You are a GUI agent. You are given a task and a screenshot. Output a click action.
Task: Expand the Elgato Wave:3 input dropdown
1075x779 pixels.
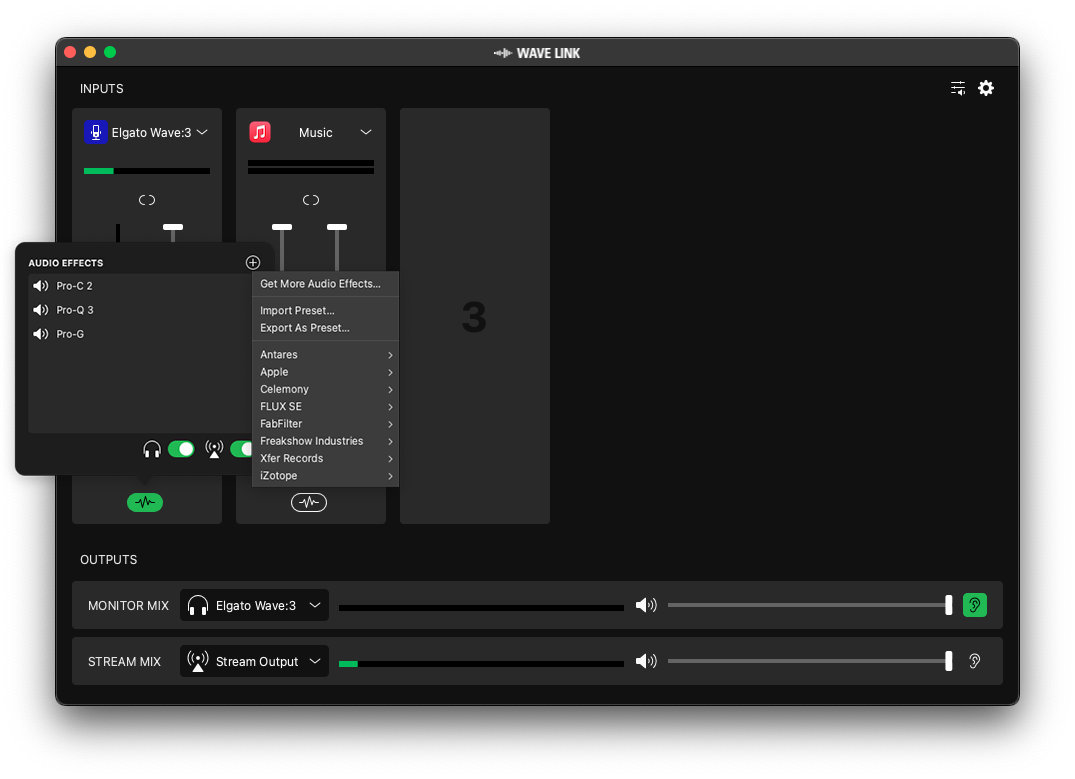point(202,132)
